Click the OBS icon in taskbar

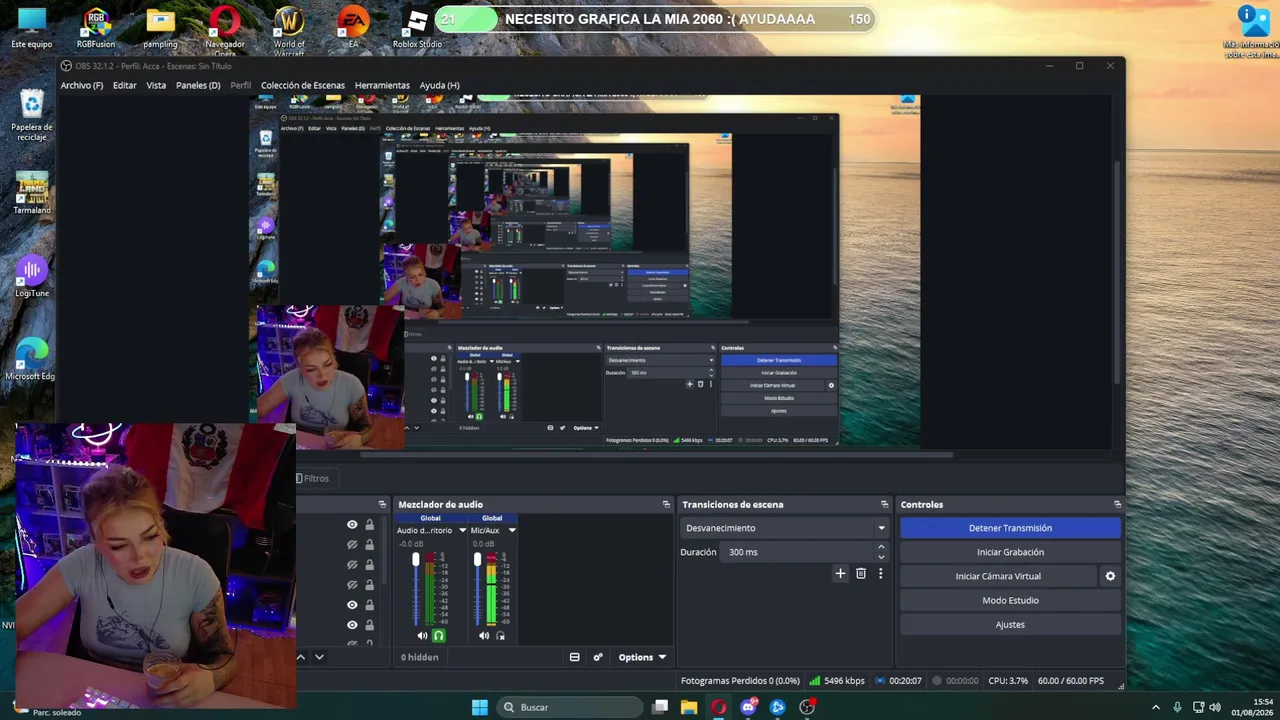pos(807,707)
